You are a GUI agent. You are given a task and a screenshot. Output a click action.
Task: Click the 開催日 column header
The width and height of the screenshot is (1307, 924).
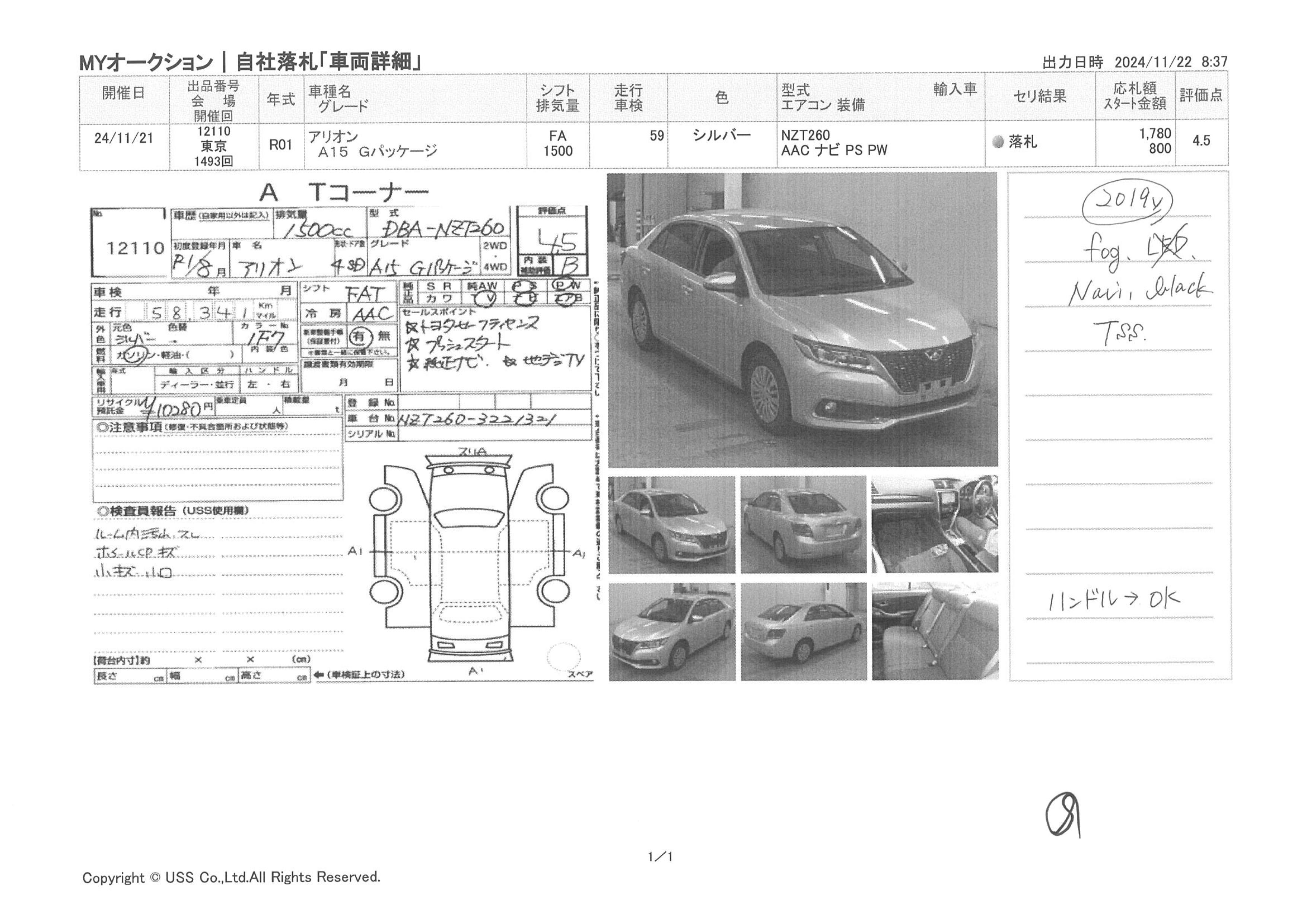pos(124,93)
